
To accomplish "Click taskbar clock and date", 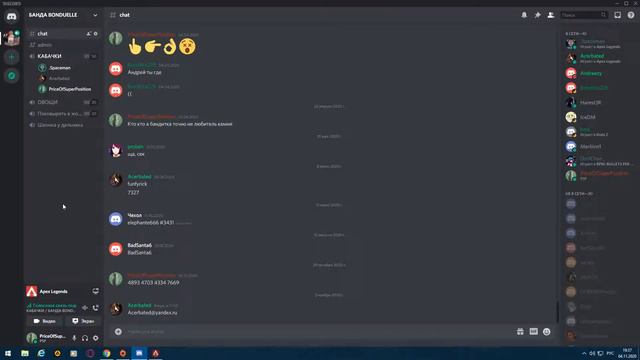I will 627,353.
